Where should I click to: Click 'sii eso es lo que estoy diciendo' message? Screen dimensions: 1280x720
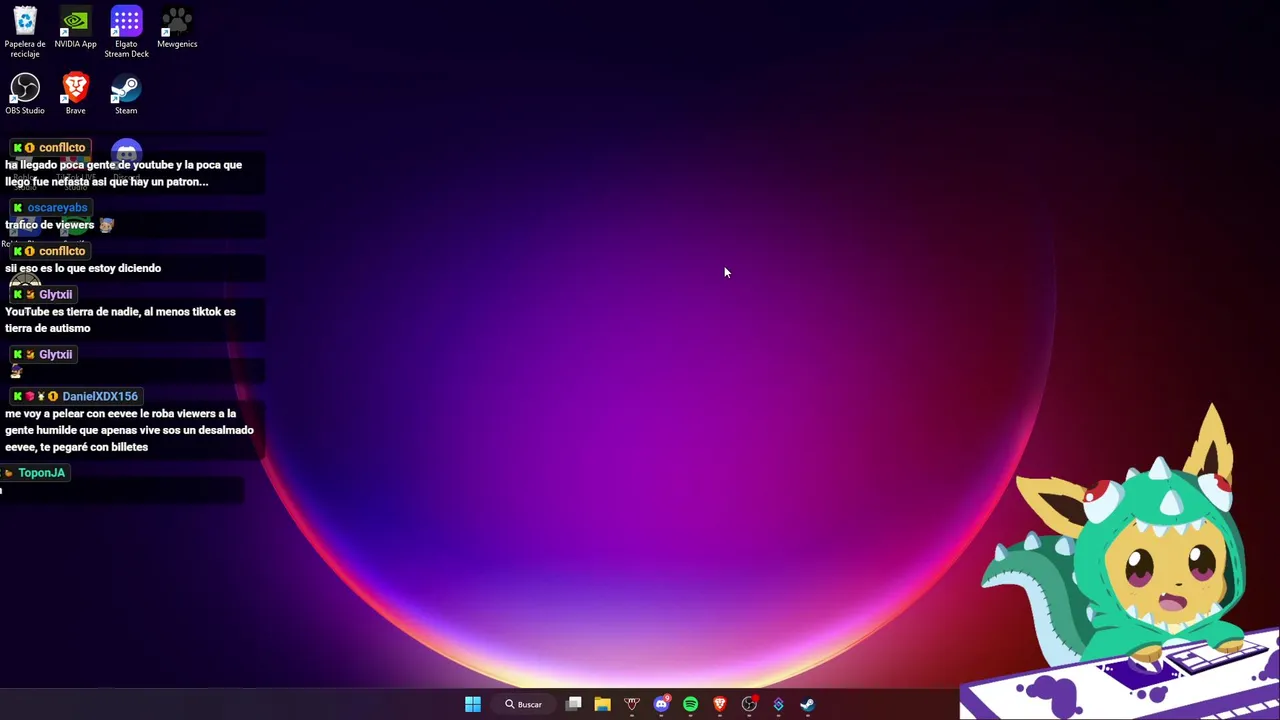(x=83, y=268)
